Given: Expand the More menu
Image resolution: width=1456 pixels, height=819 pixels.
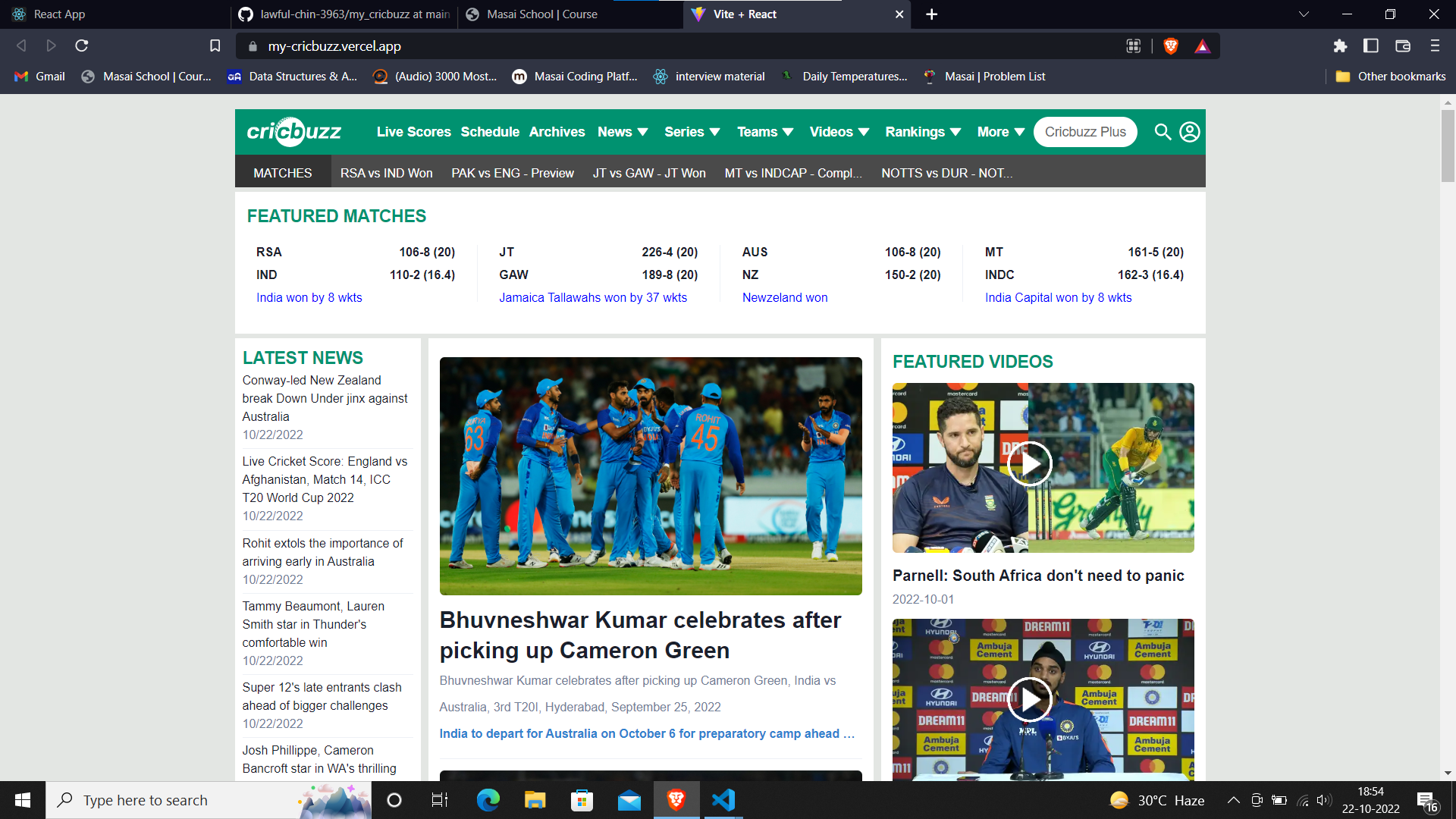Looking at the screenshot, I should click(1000, 132).
